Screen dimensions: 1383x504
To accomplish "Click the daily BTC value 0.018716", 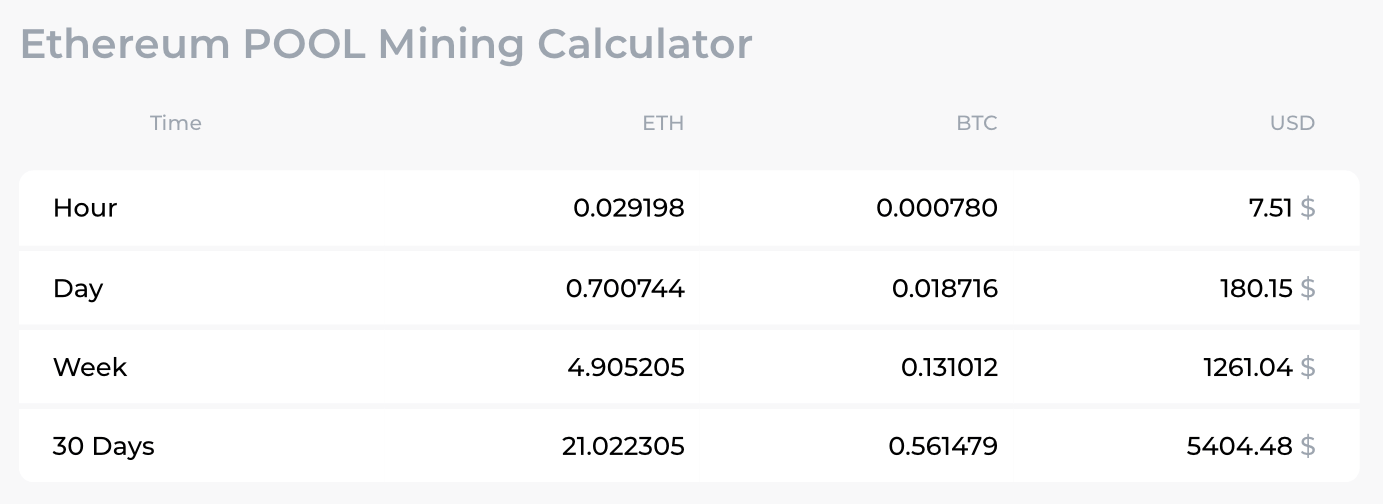I will coord(944,288).
